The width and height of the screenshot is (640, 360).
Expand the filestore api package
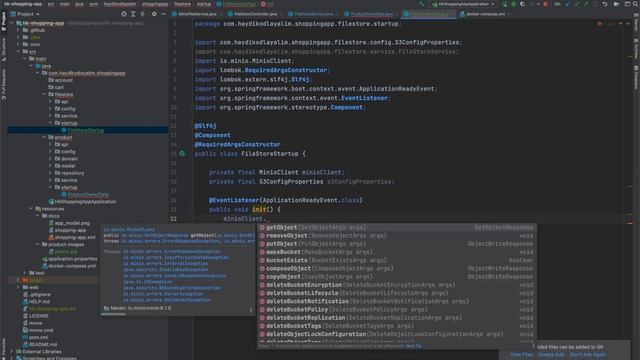click(x=51, y=102)
